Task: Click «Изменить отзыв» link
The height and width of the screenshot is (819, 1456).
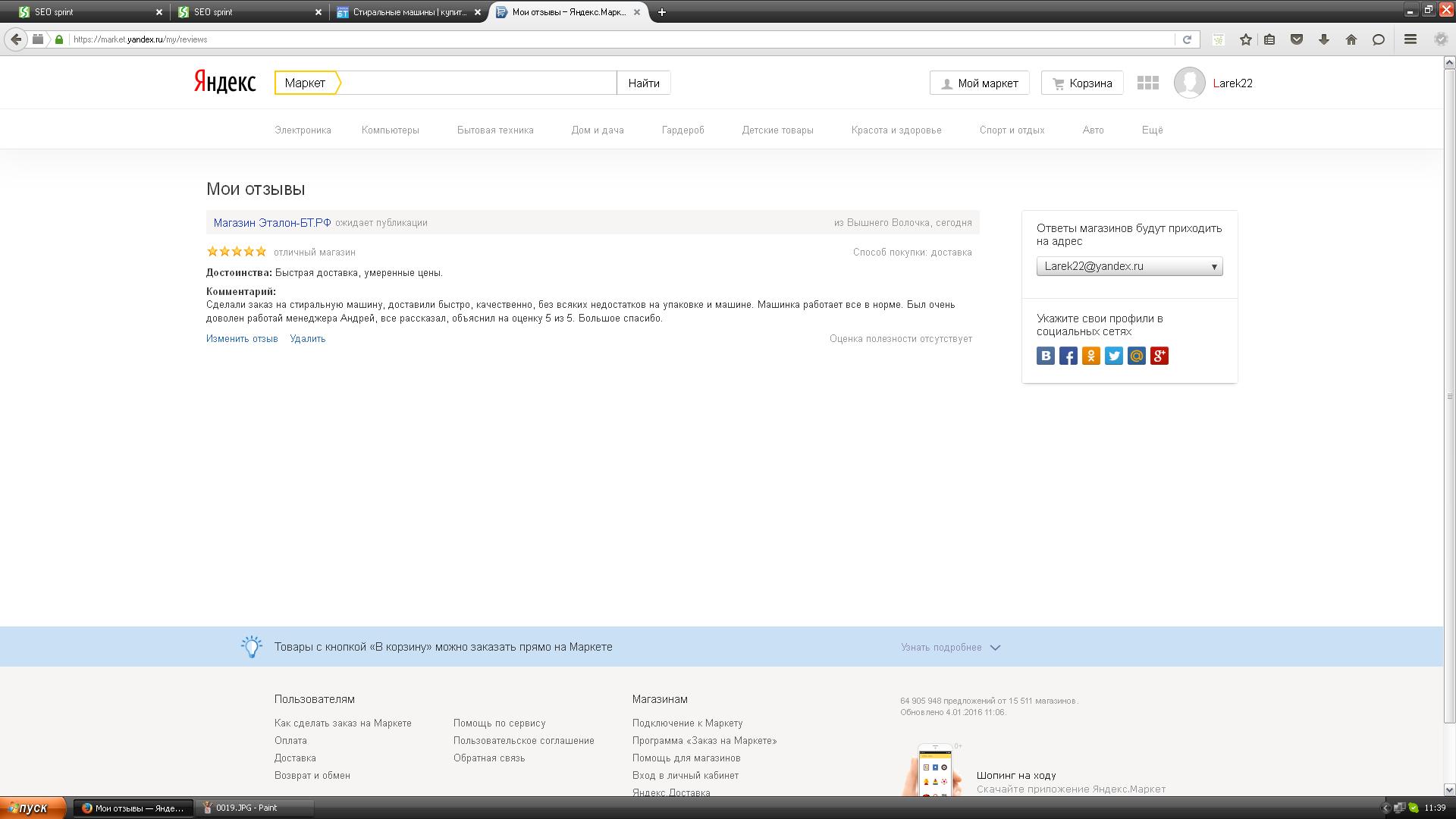Action: (242, 339)
